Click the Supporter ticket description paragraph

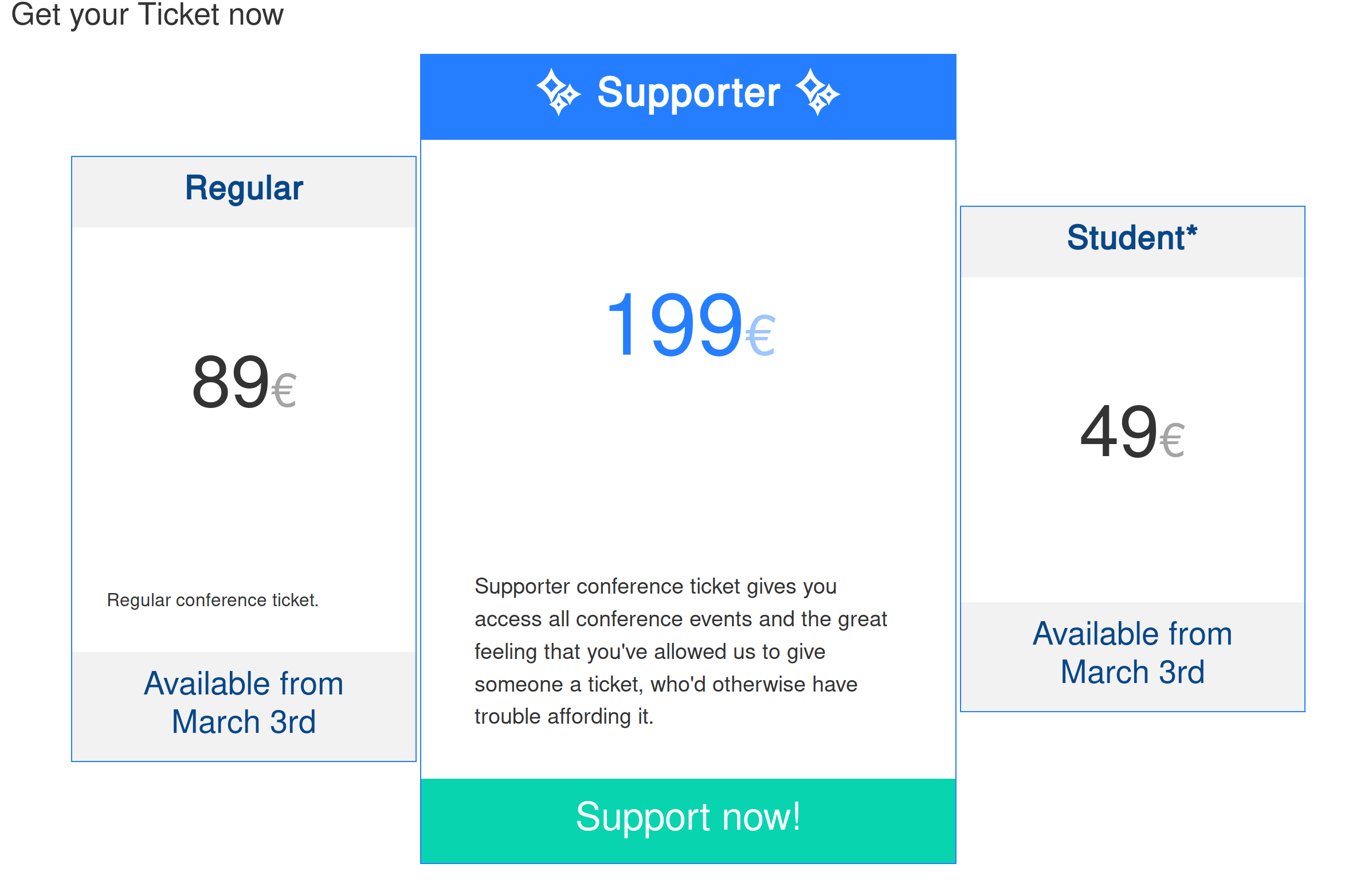[680, 651]
